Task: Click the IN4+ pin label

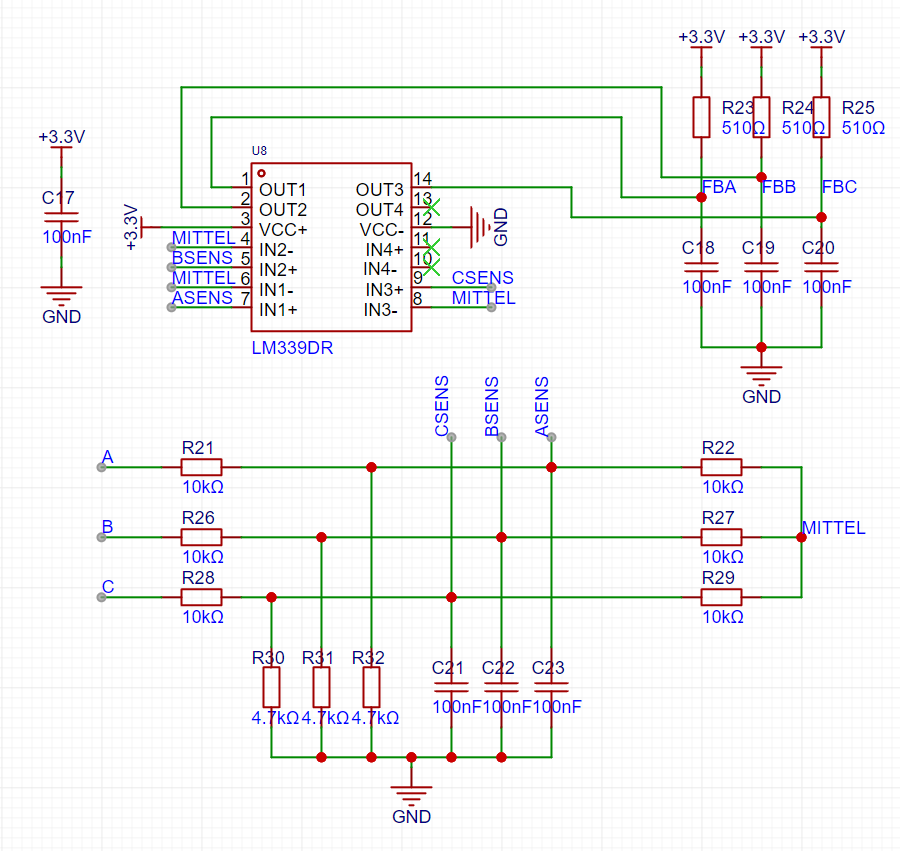Action: (385, 250)
